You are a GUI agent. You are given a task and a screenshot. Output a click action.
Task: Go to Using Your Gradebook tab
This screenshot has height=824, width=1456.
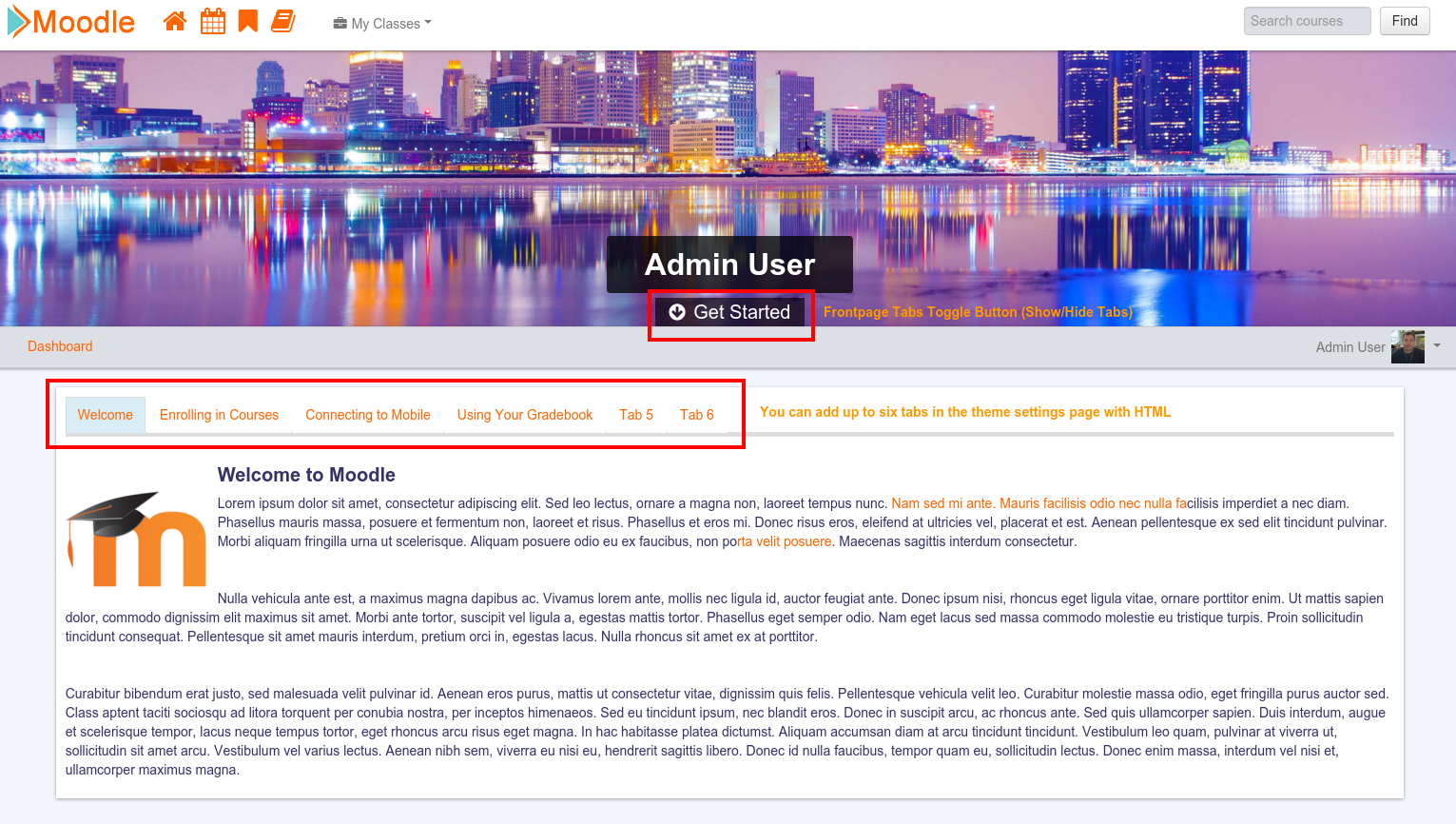point(524,415)
